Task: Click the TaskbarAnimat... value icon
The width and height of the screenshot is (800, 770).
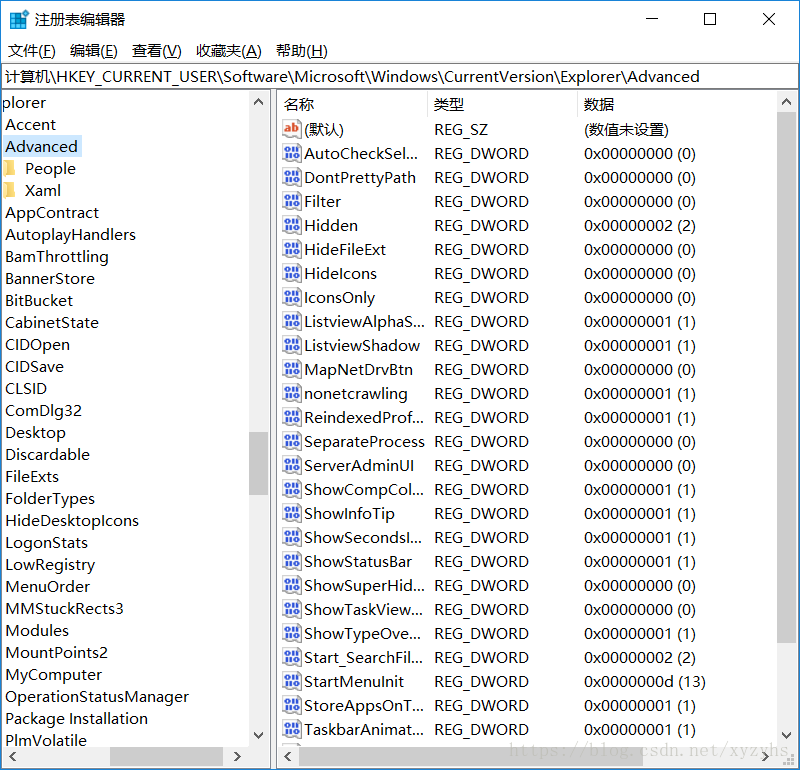Action: click(x=291, y=729)
